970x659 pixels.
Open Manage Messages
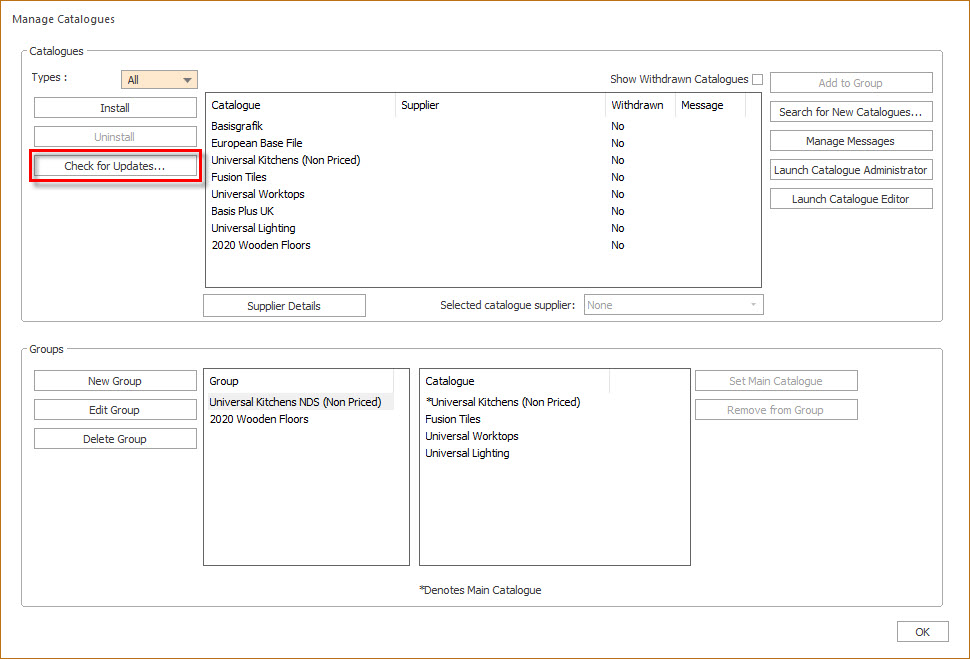[850, 140]
